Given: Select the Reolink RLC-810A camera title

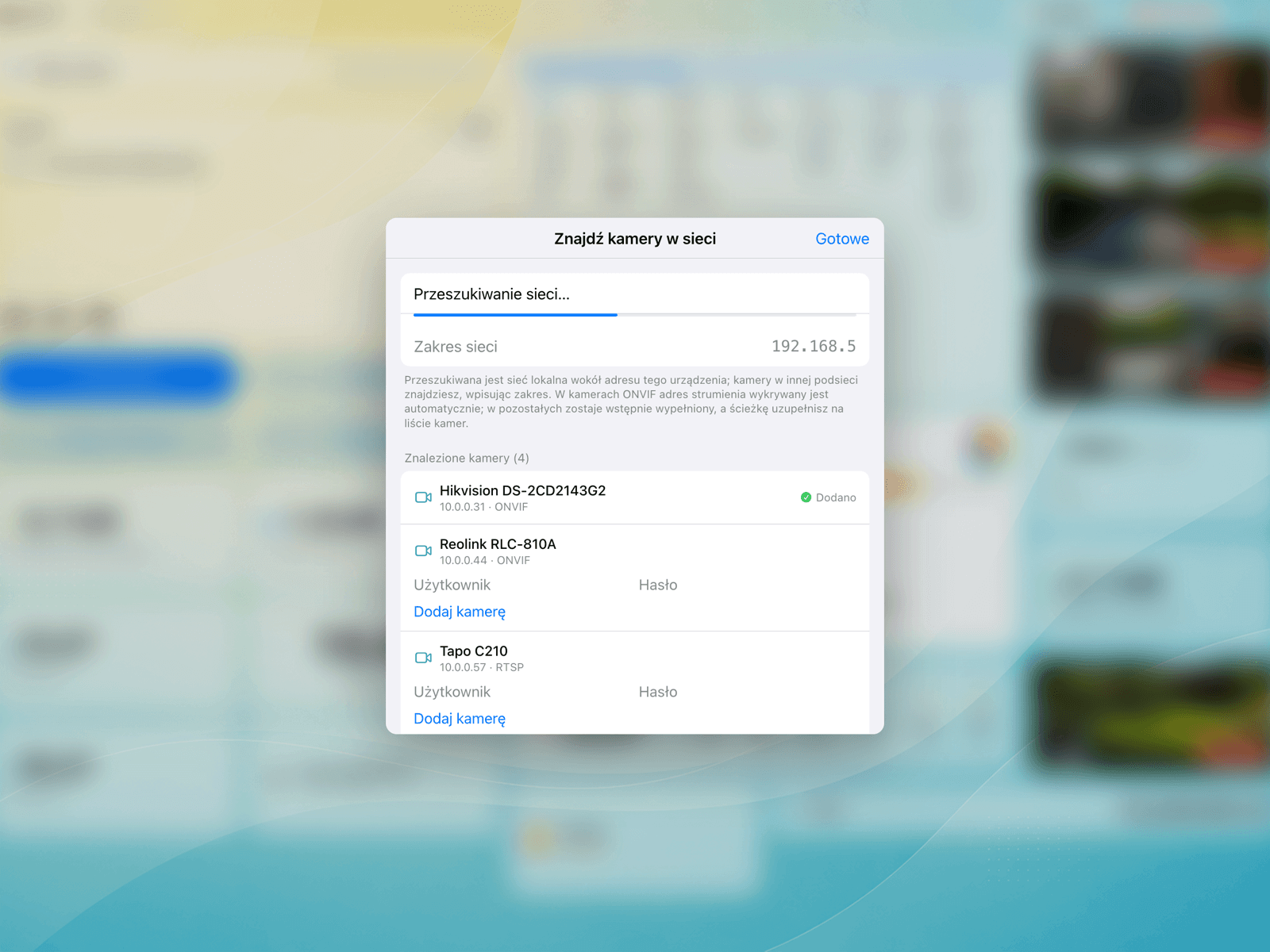Looking at the screenshot, I should pos(498,544).
